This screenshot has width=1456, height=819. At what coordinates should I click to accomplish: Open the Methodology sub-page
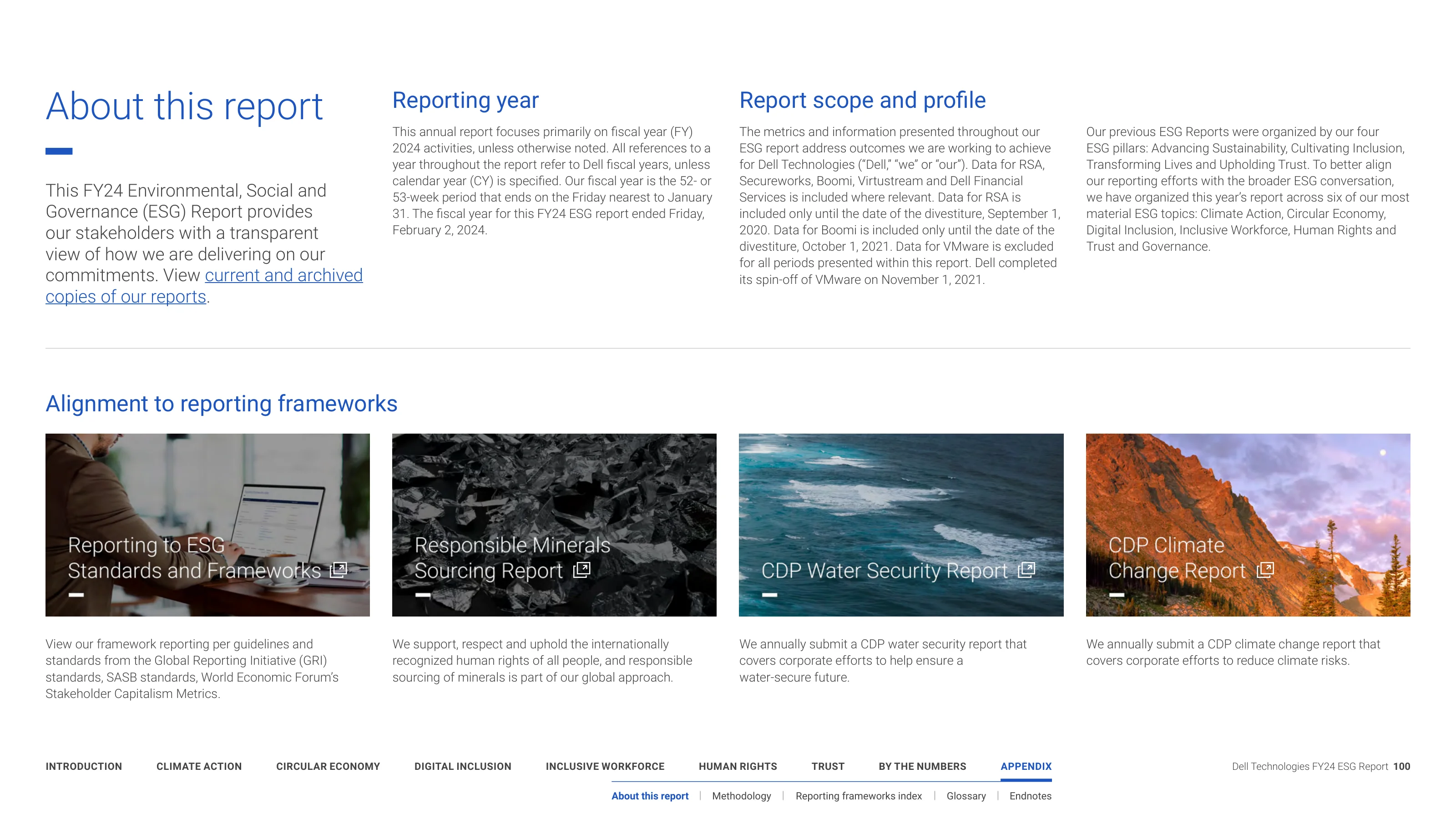coord(742,796)
